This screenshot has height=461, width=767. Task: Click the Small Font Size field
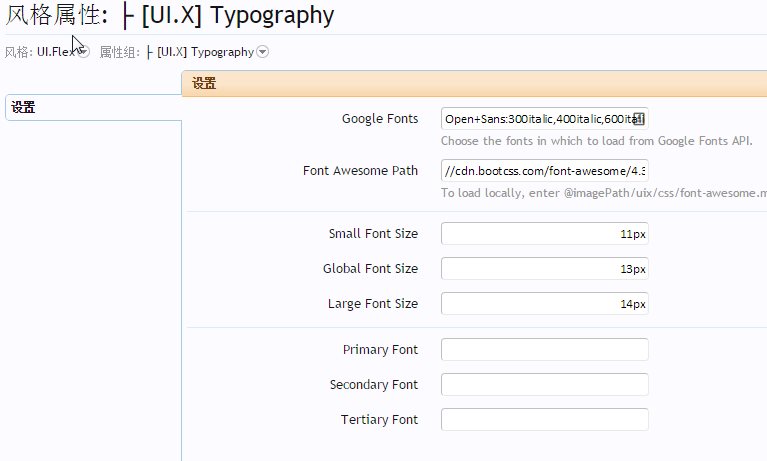pyautogui.click(x=544, y=234)
